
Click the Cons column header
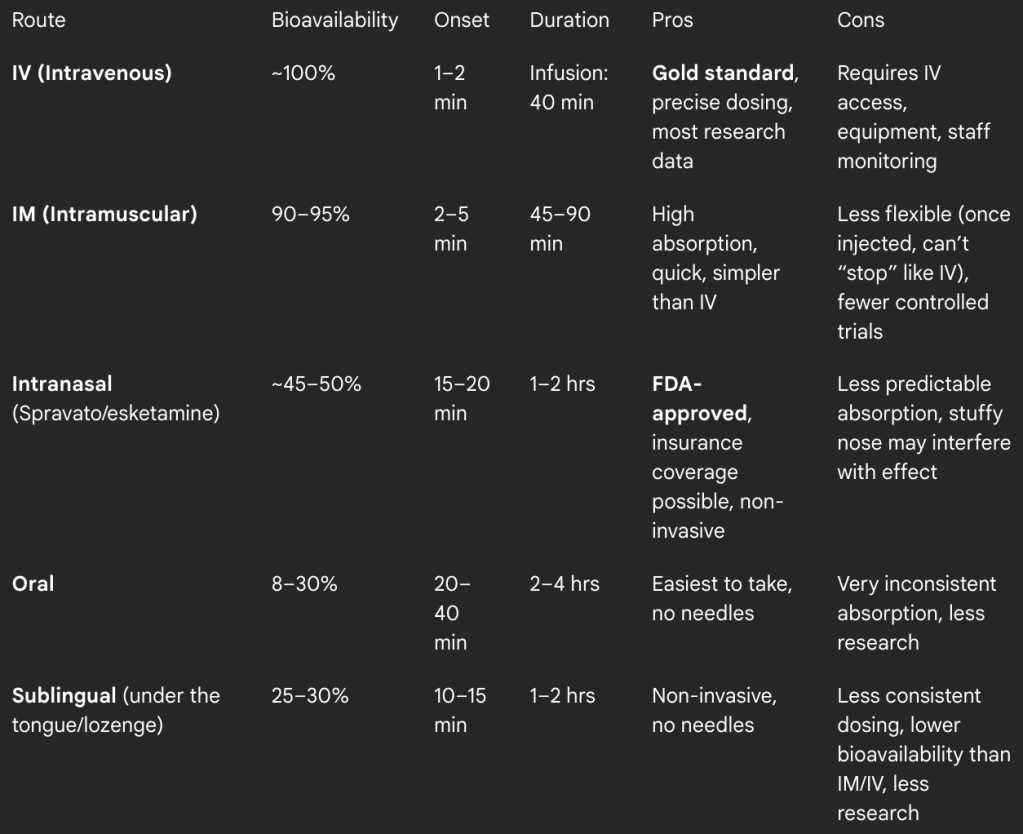[860, 20]
